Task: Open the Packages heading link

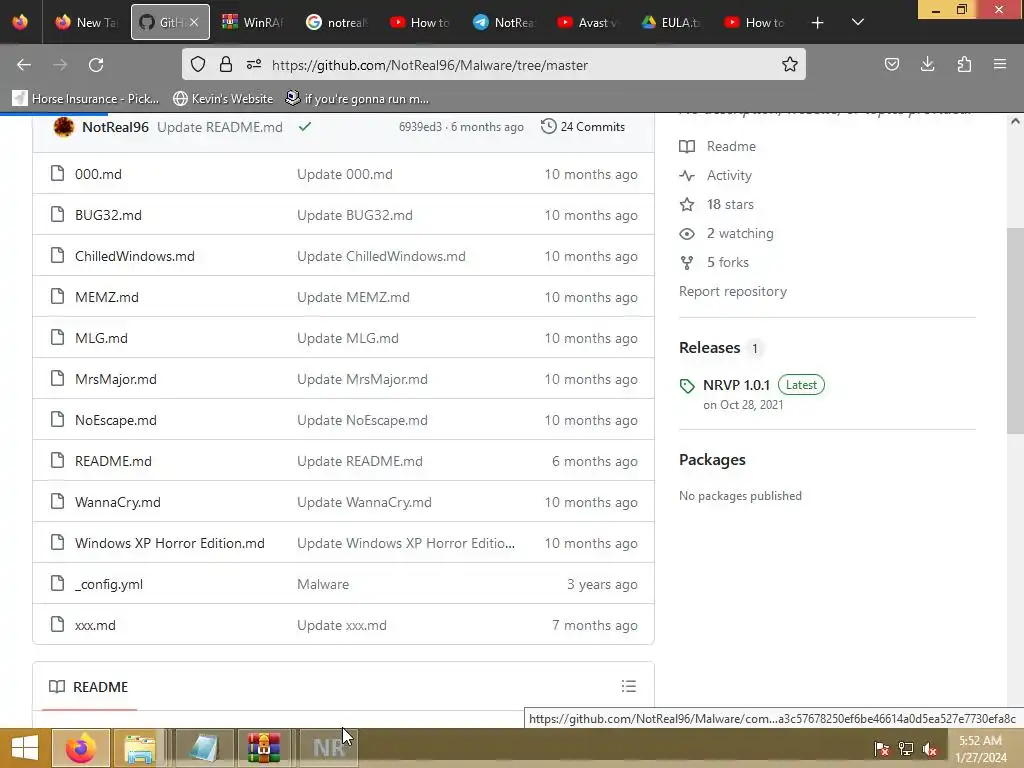Action: pos(712,460)
